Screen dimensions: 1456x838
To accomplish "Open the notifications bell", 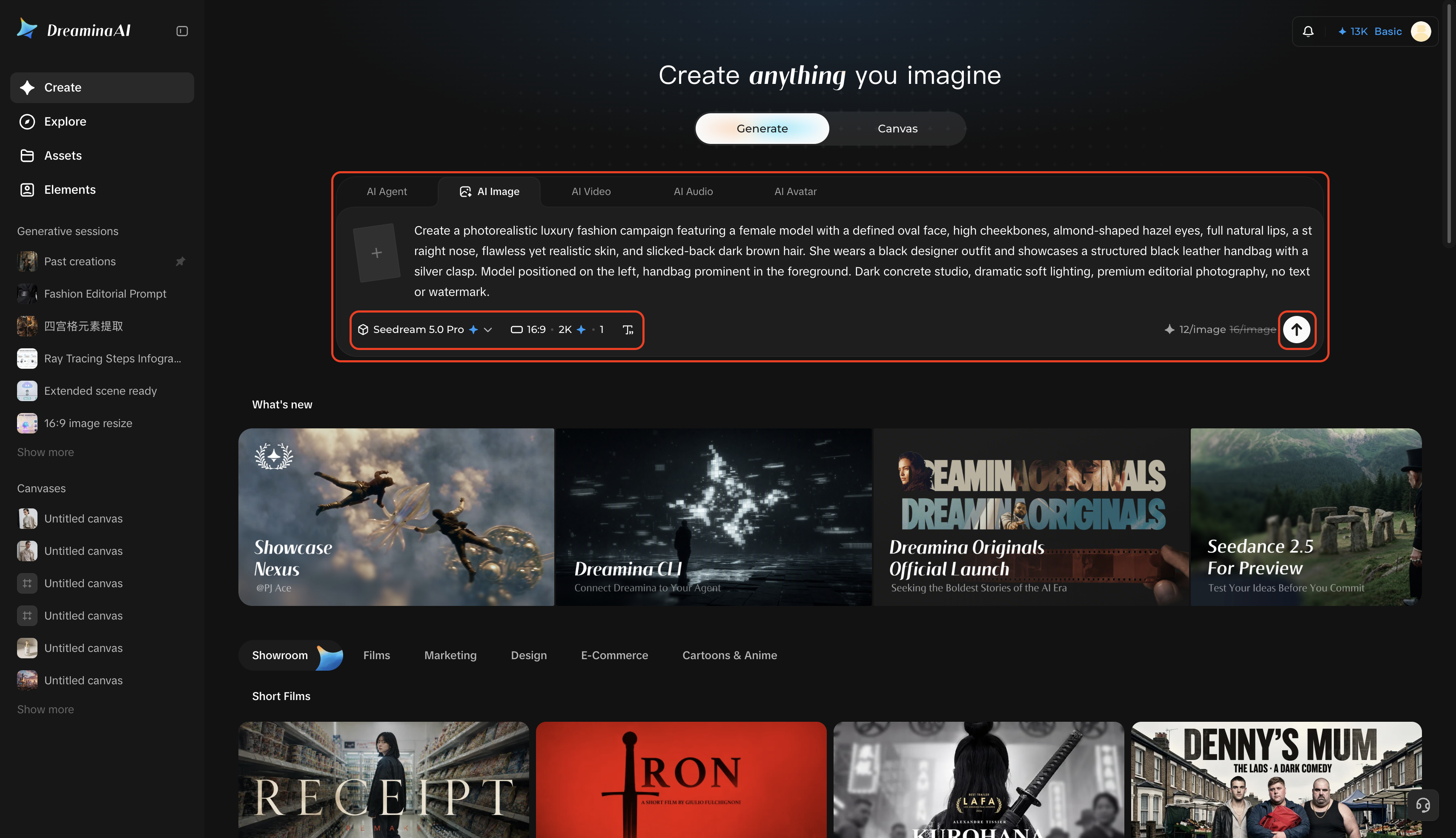I will [1307, 32].
